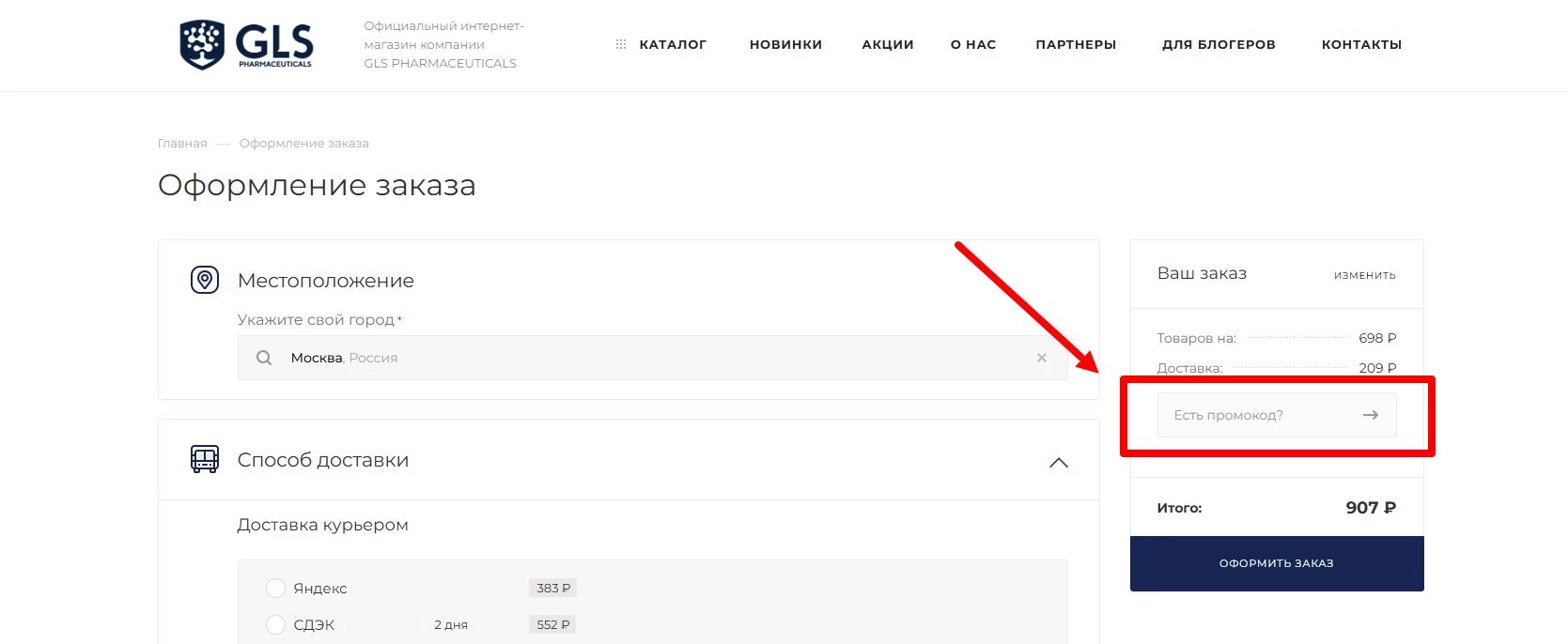Click the delivery bus icon
Viewport: 1568px width, 644px height.
click(205, 459)
